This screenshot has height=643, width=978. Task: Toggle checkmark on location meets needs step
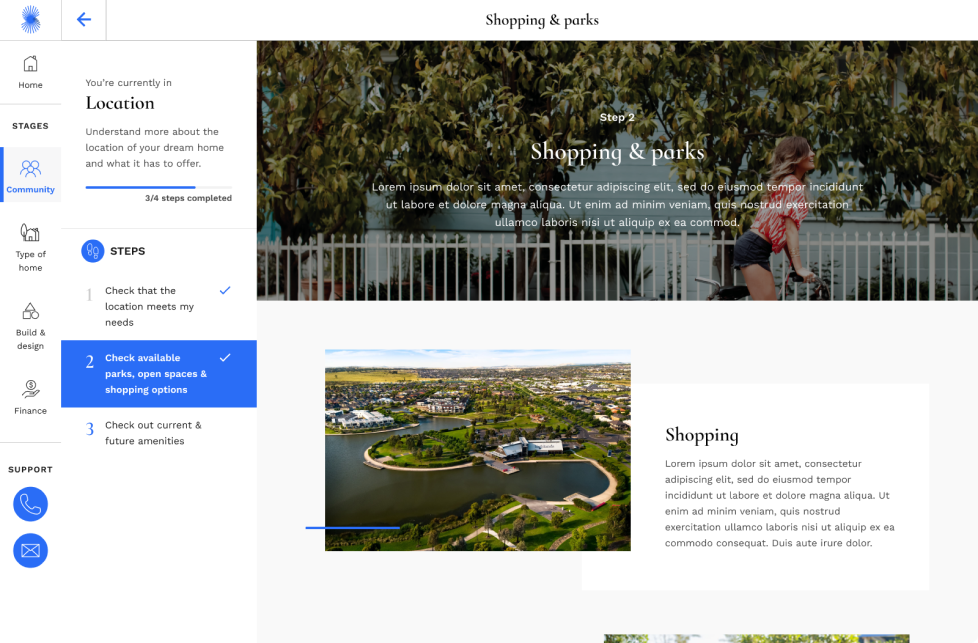(225, 290)
